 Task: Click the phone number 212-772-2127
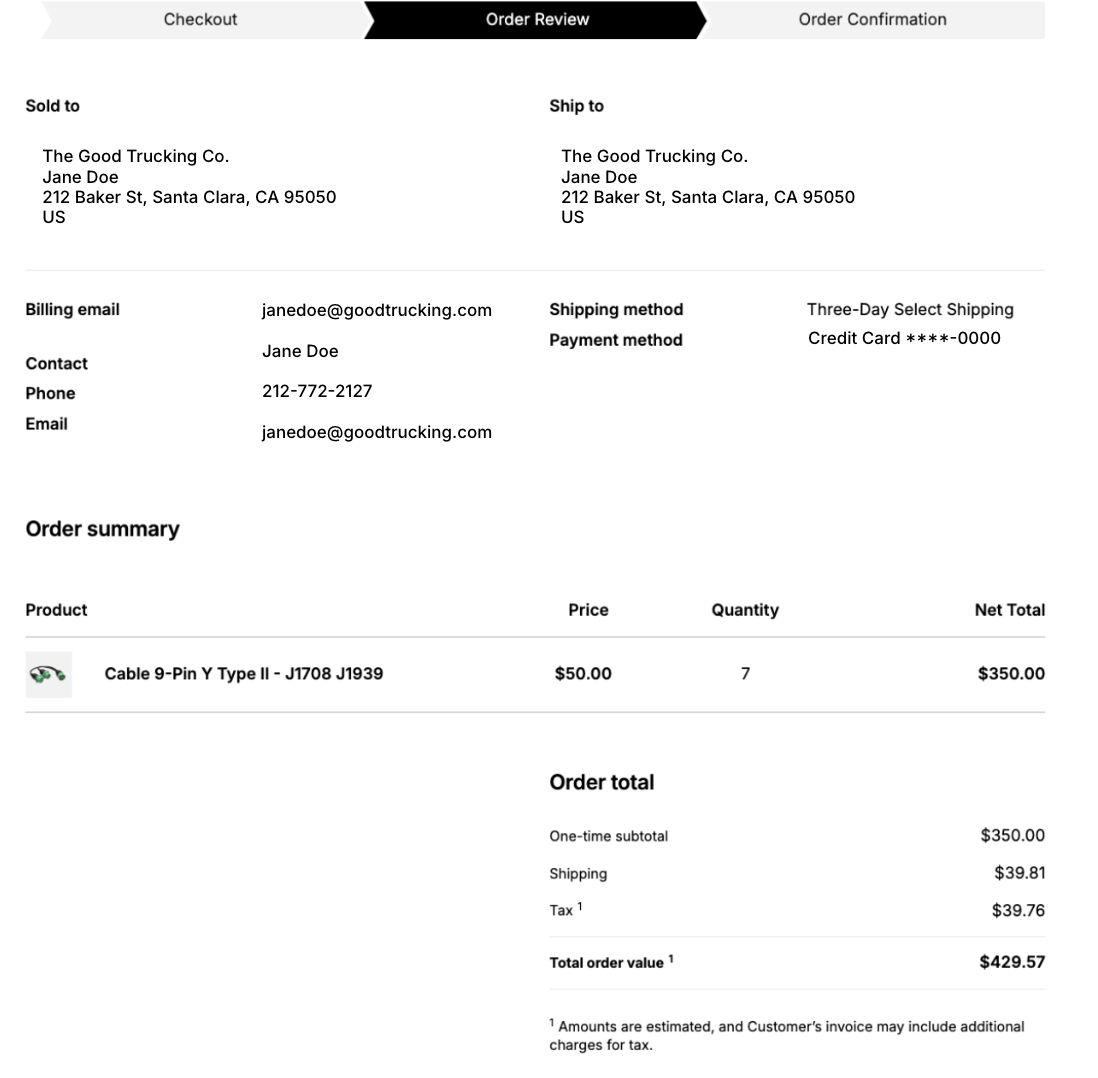[x=317, y=391]
